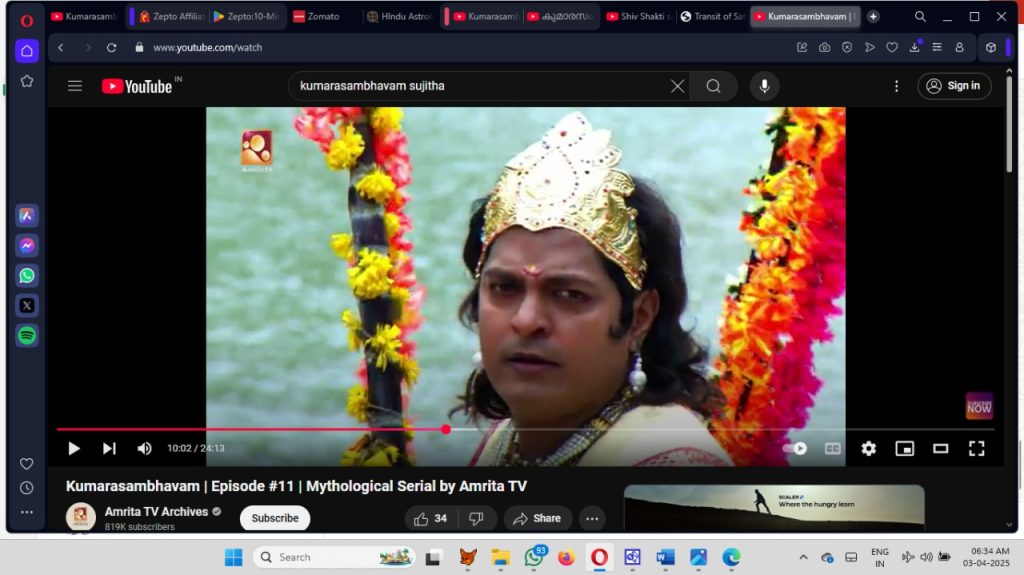This screenshot has height=575, width=1024.
Task: Toggle autoplay switch in player
Action: pos(795,448)
